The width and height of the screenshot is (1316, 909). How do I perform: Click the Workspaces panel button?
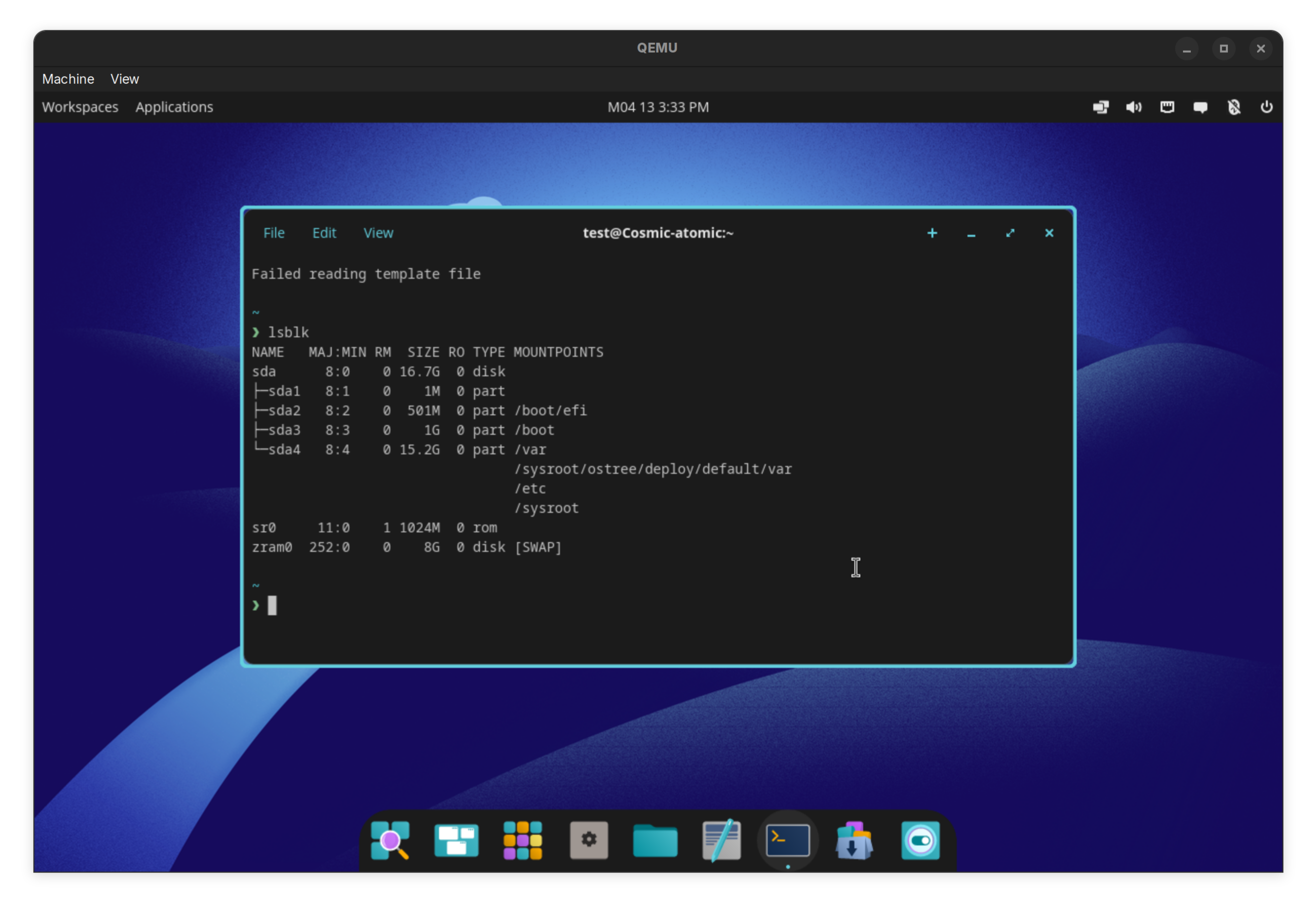[x=80, y=107]
